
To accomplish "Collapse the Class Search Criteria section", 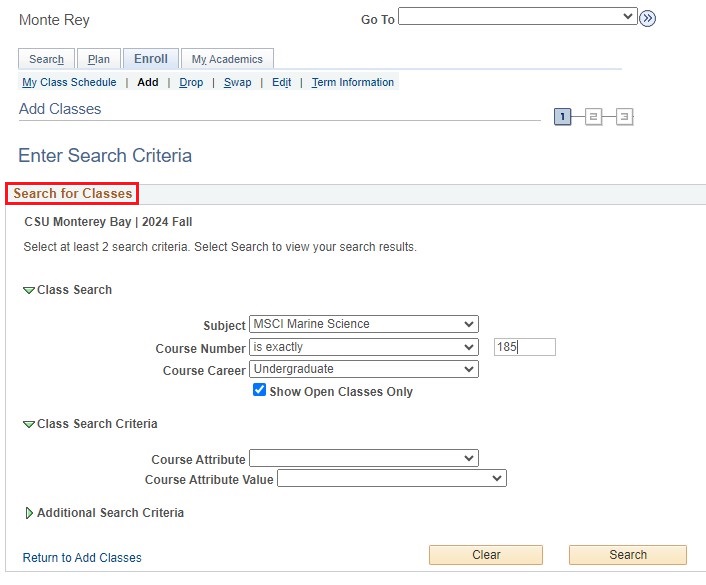I will point(29,424).
